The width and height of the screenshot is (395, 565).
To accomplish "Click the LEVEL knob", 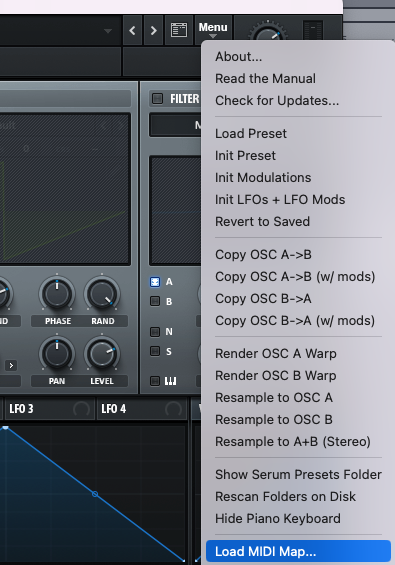I will pos(102,353).
